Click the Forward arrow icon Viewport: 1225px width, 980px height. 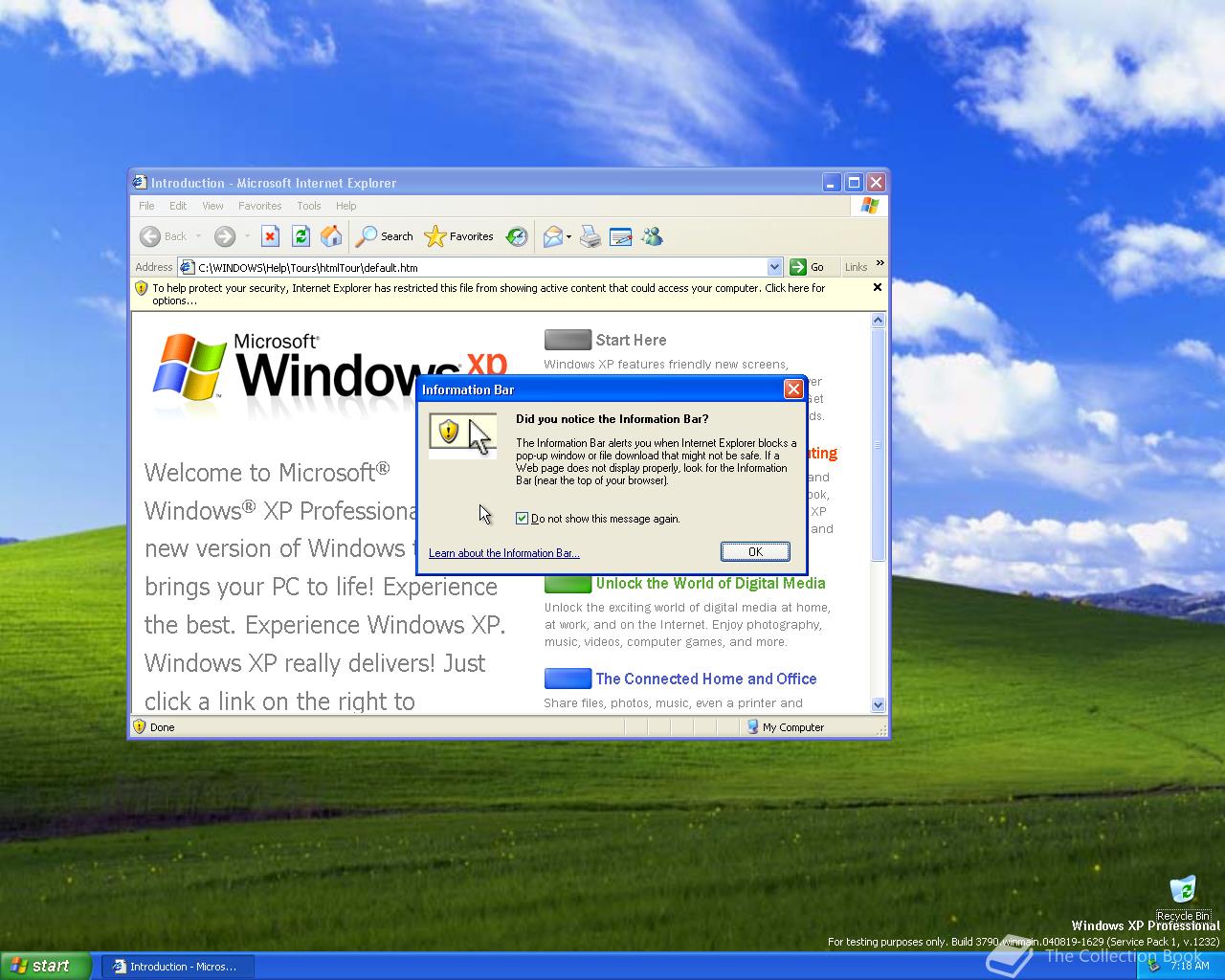point(224,236)
